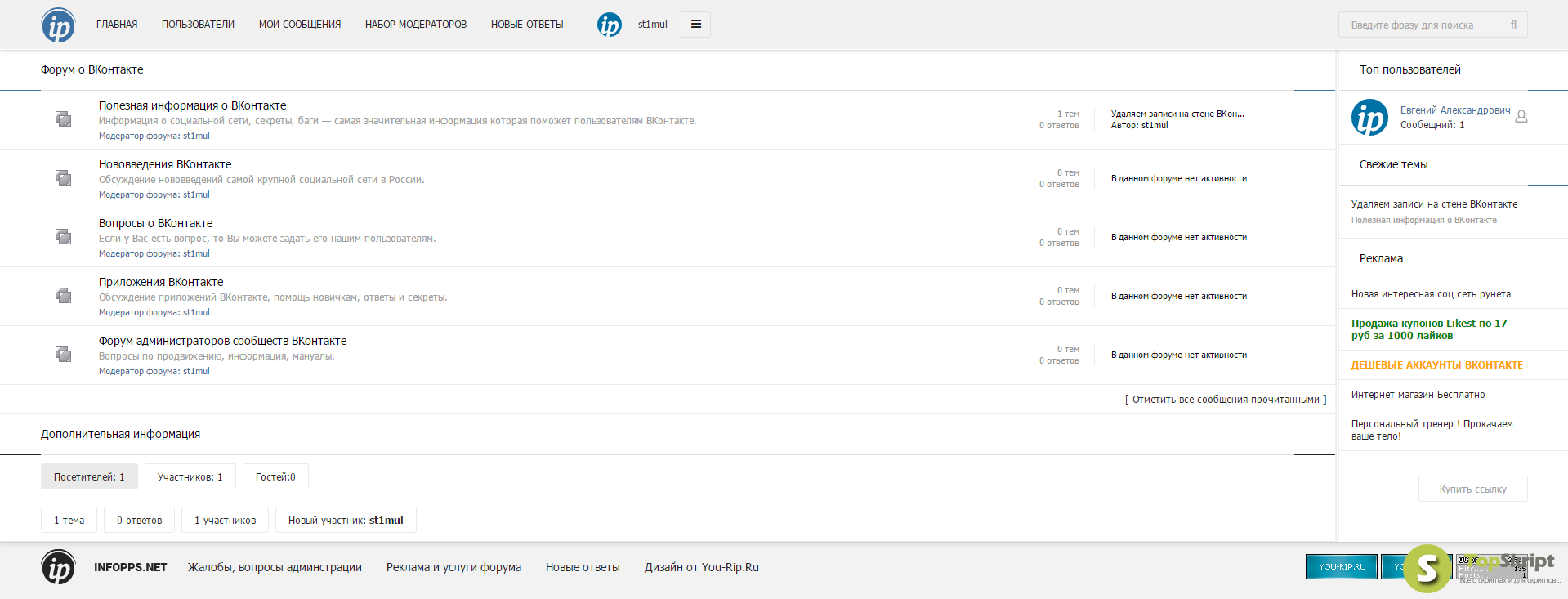
Task: Open the Нововведения ВКонтакте forum
Action: pyautogui.click(x=165, y=164)
